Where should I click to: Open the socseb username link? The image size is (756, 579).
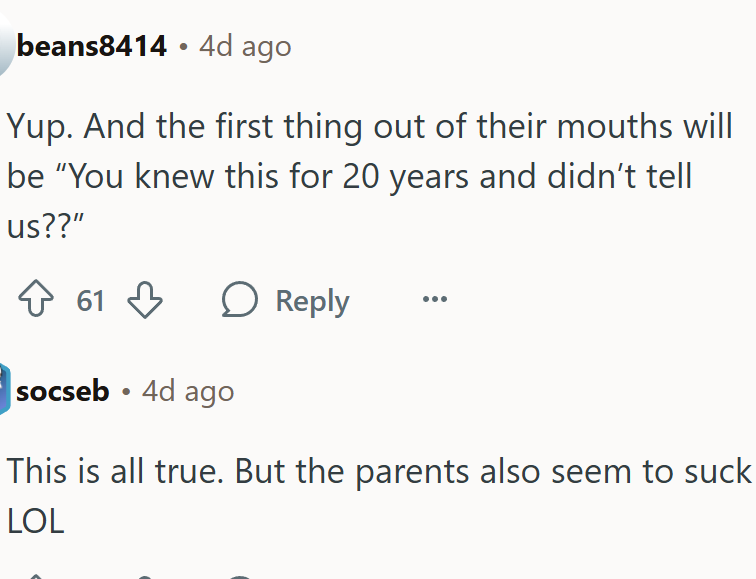(63, 391)
